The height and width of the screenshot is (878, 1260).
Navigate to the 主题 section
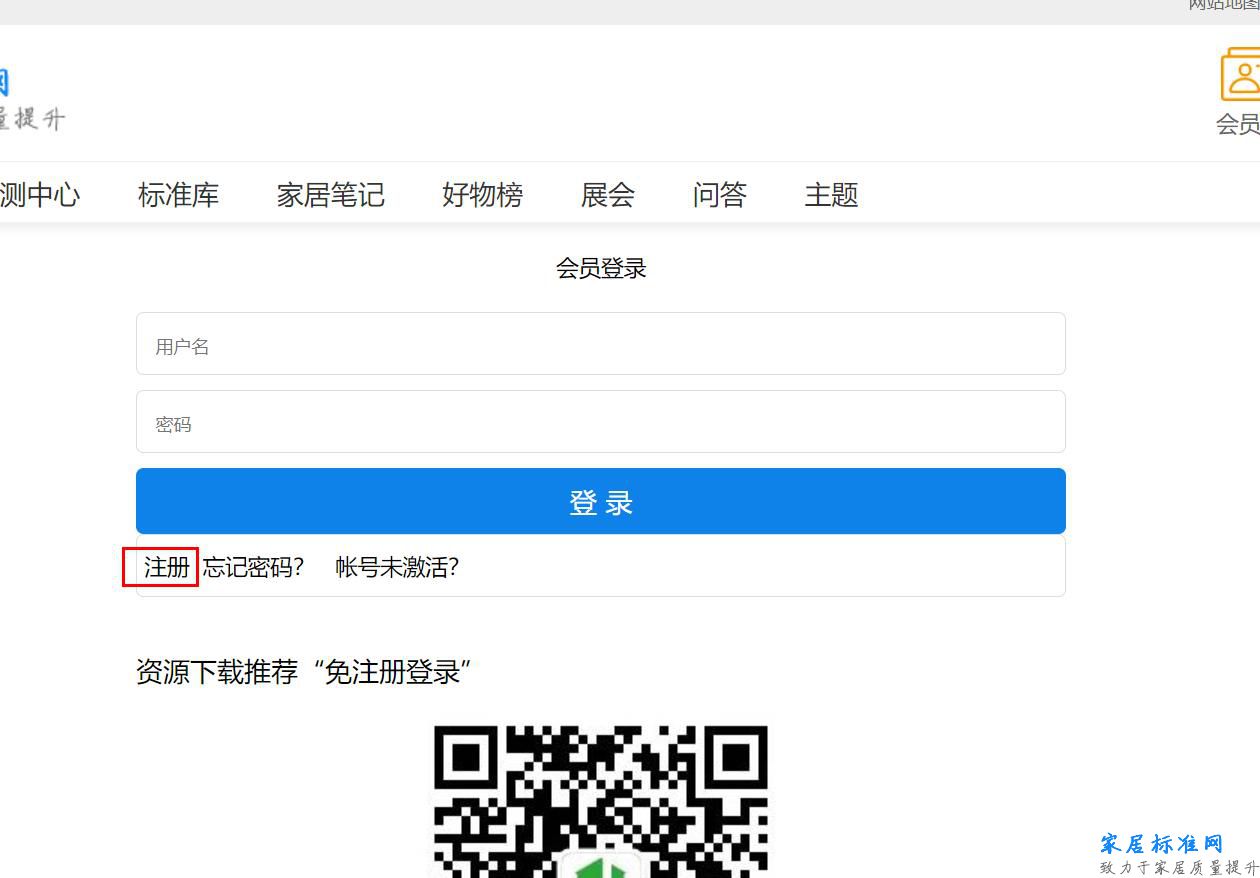[831, 194]
